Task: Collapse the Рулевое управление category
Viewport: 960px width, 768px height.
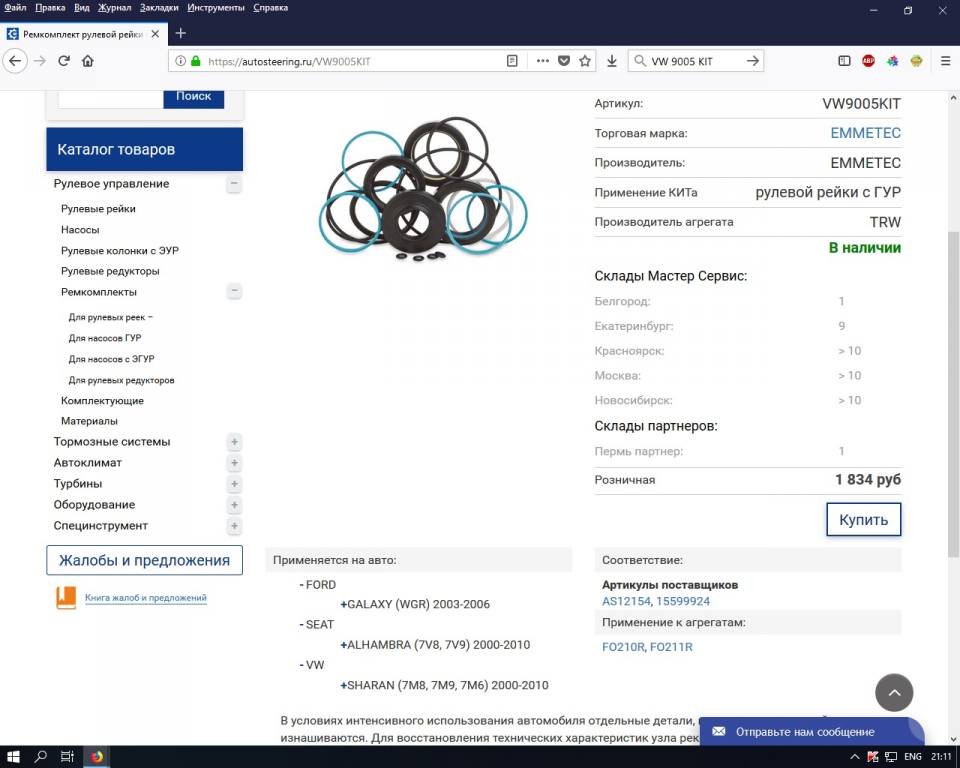Action: click(233, 184)
